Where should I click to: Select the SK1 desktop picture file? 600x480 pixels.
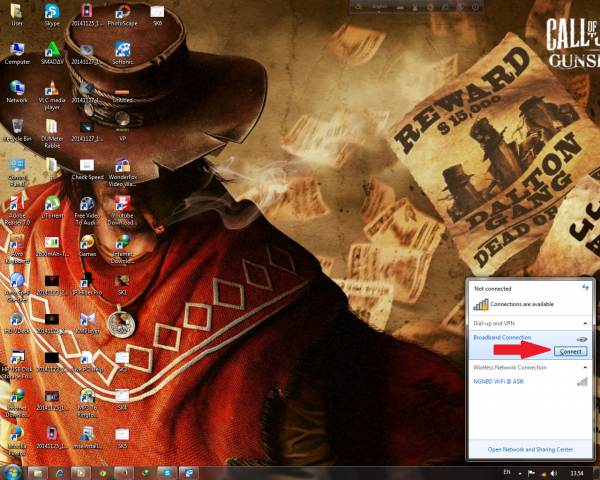pyautogui.click(x=122, y=284)
